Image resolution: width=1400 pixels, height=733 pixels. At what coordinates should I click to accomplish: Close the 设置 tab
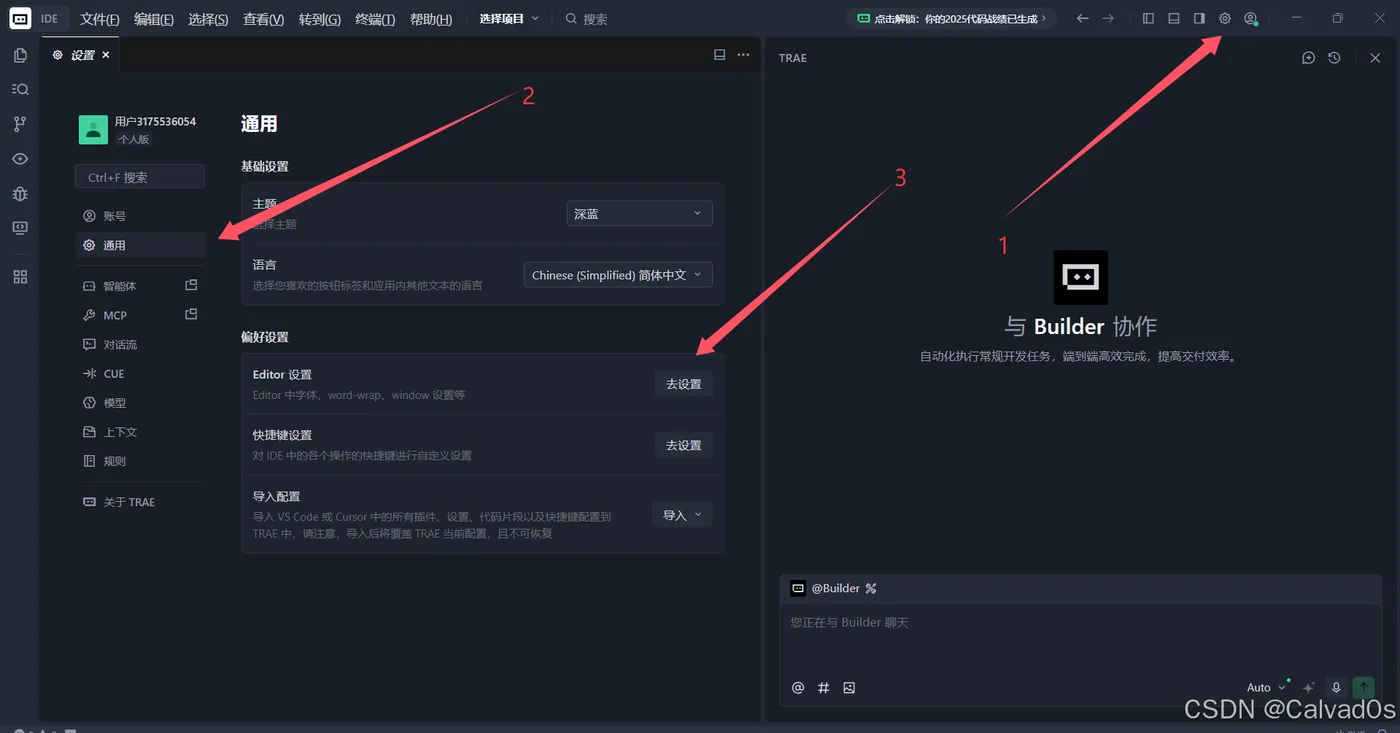pyautogui.click(x=106, y=55)
